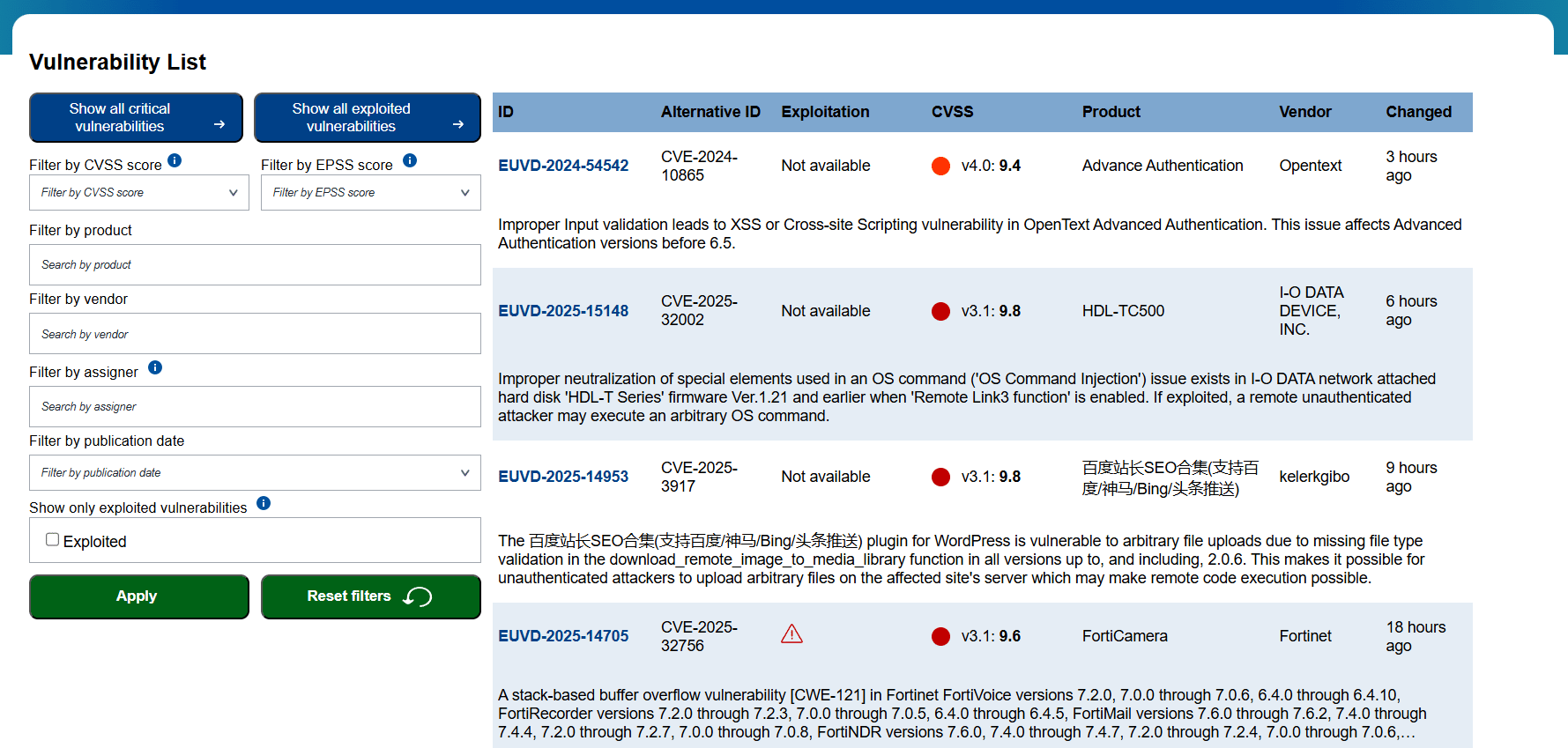Enable the Exploited checkbox
The height and width of the screenshot is (748, 1568).
click(53, 540)
